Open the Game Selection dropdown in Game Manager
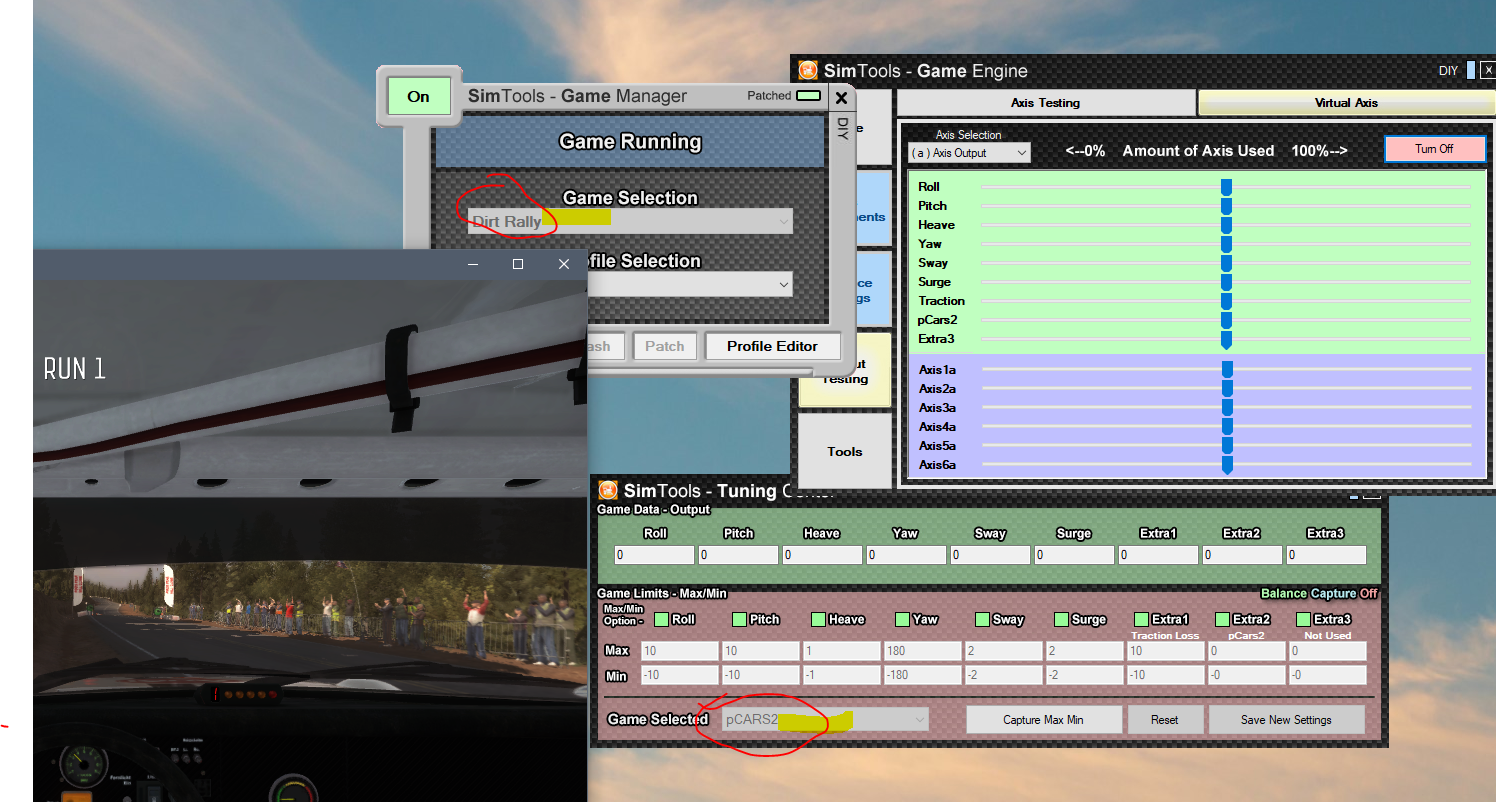The width and height of the screenshot is (1496, 802). point(630,221)
